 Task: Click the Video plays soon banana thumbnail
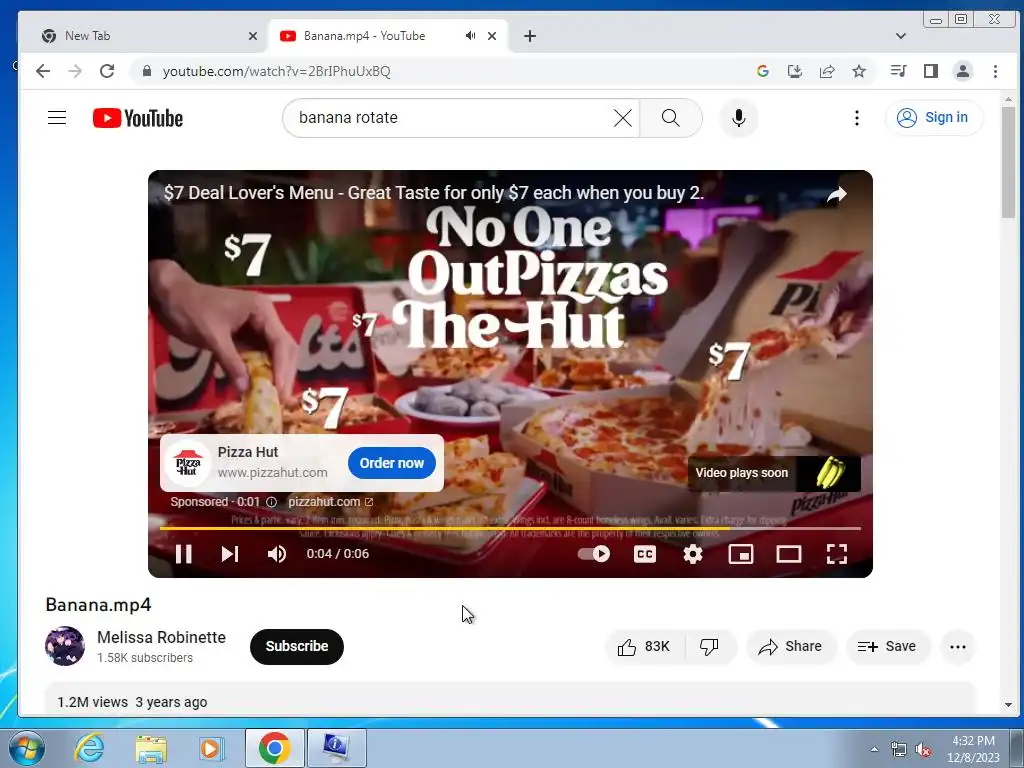pyautogui.click(x=829, y=473)
